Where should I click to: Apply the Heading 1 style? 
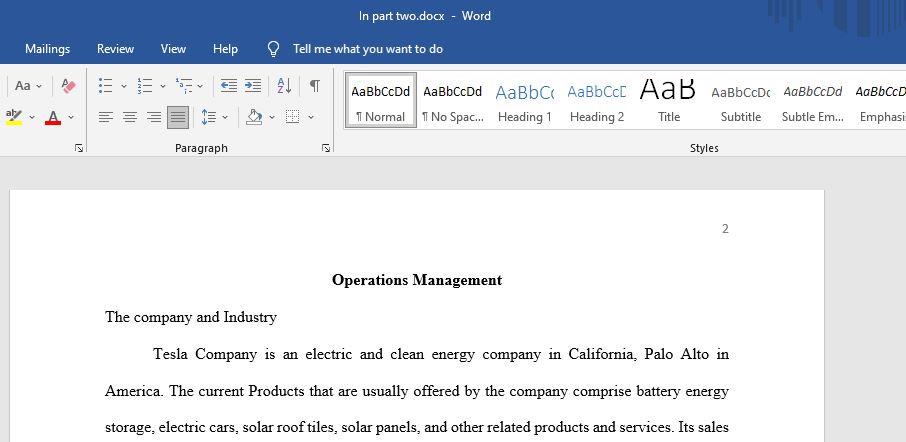[525, 100]
